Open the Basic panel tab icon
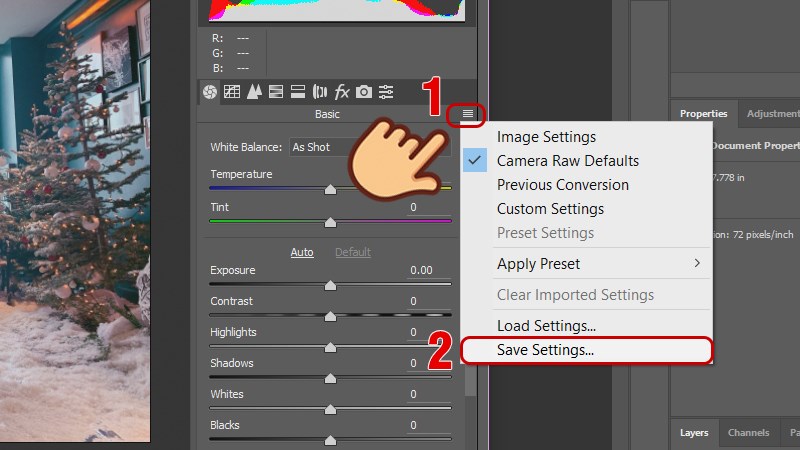The width and height of the screenshot is (800, 450). click(210, 92)
